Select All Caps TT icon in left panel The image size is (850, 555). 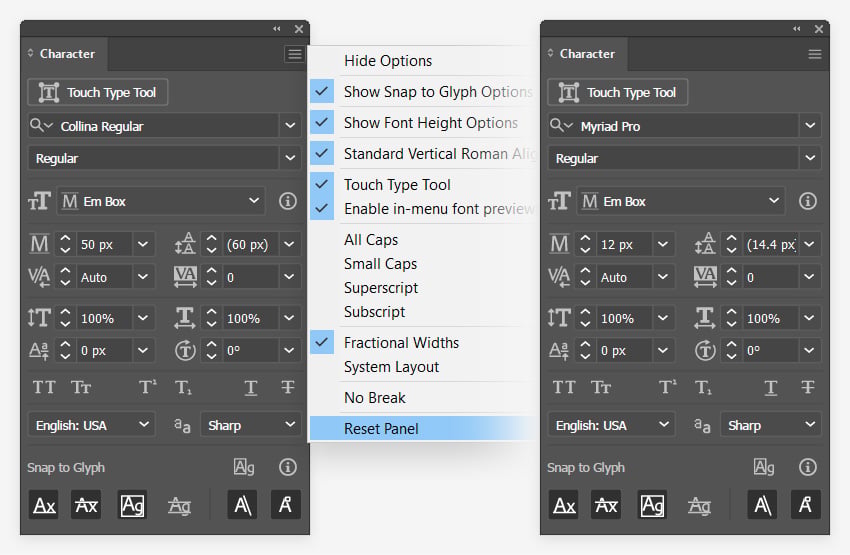(44, 387)
